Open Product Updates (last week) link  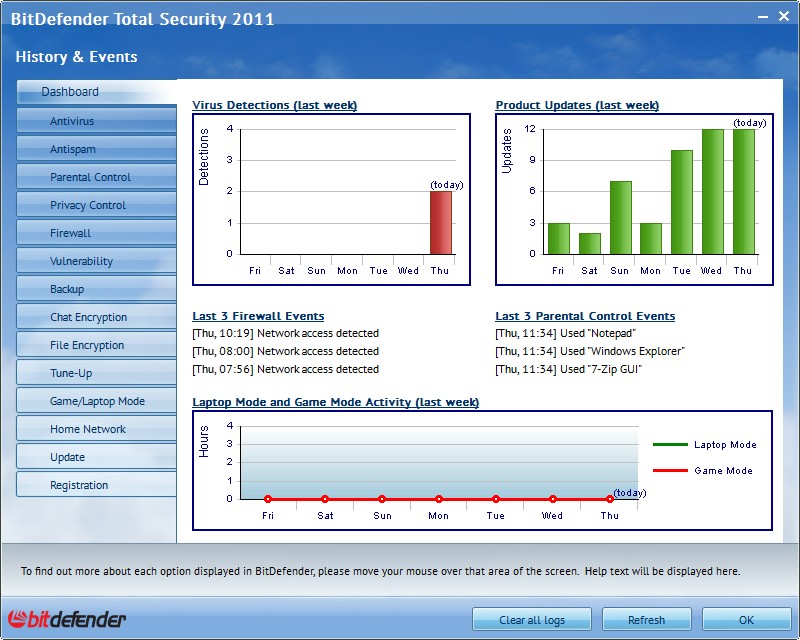pos(577,105)
